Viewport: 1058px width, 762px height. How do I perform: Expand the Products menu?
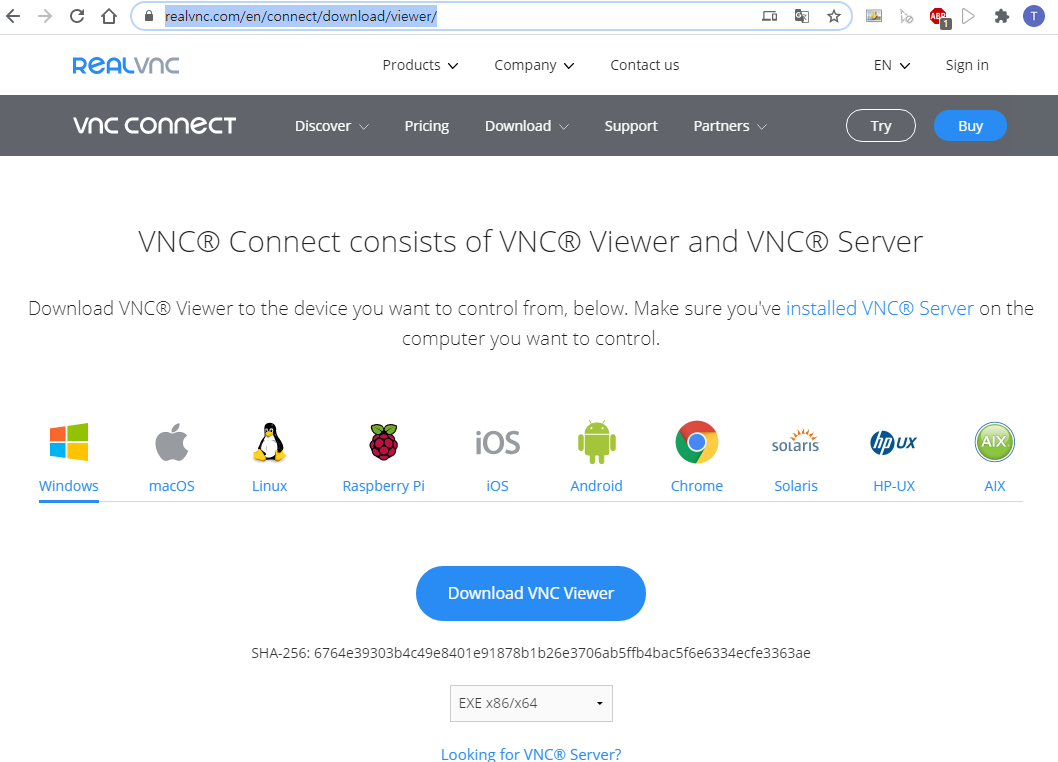pos(420,65)
